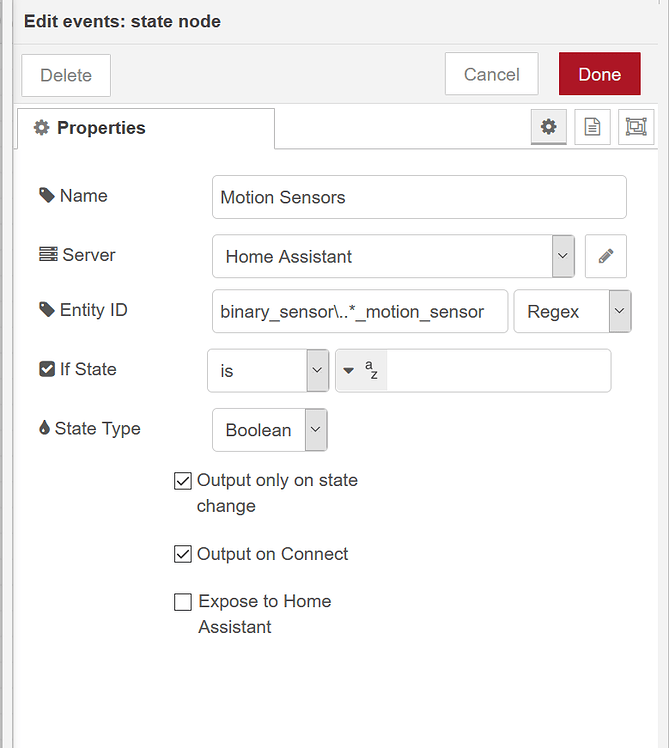Screen dimensions: 669x748
Task: Enable Expose to Home Assistant
Action: 183,602
